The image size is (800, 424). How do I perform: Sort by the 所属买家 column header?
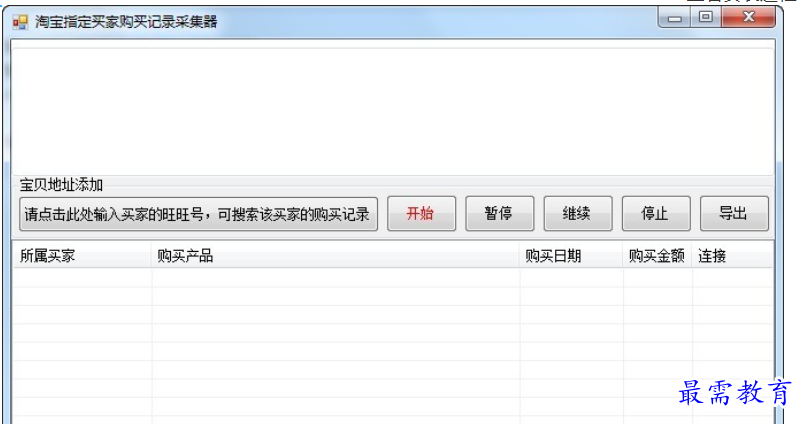coord(82,256)
